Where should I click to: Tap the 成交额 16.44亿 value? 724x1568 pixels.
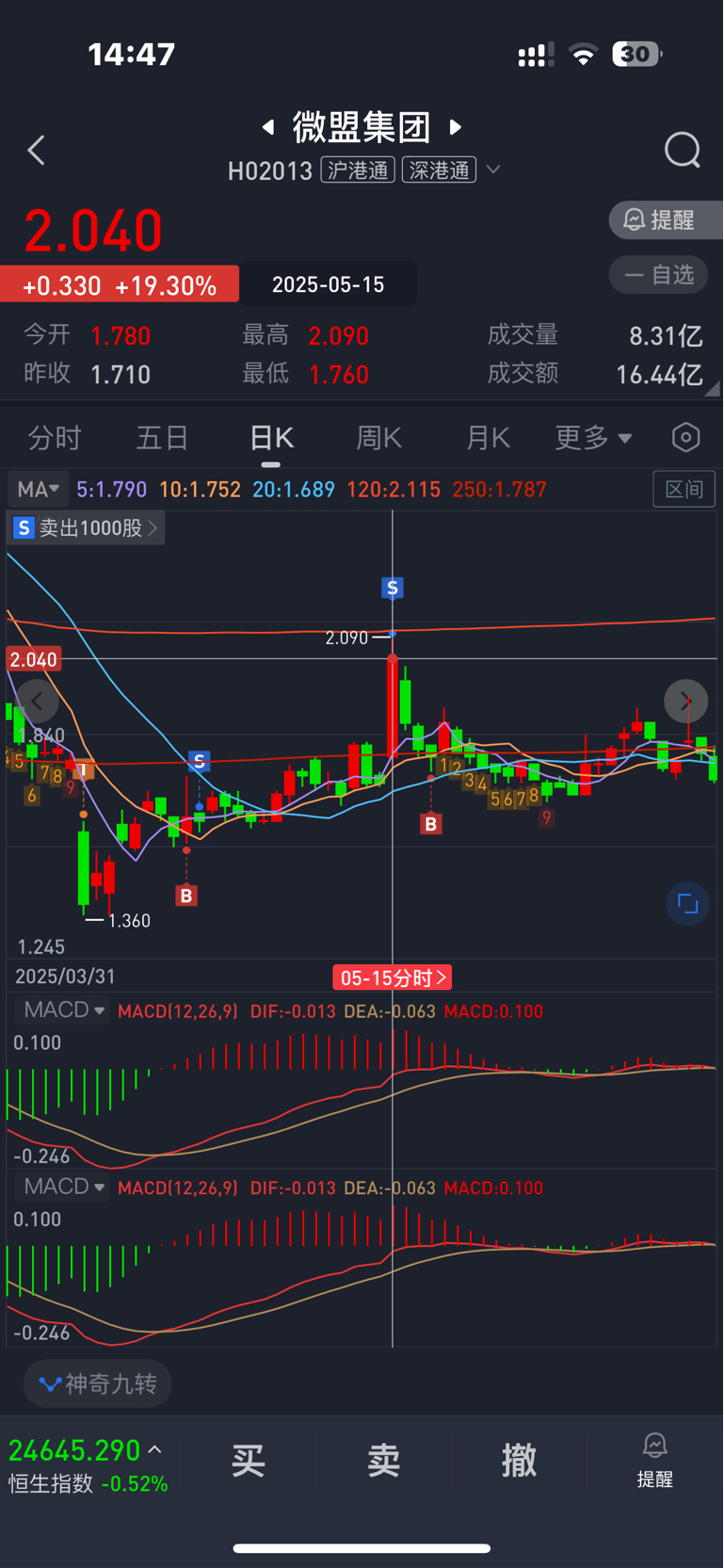pyautogui.click(x=659, y=375)
